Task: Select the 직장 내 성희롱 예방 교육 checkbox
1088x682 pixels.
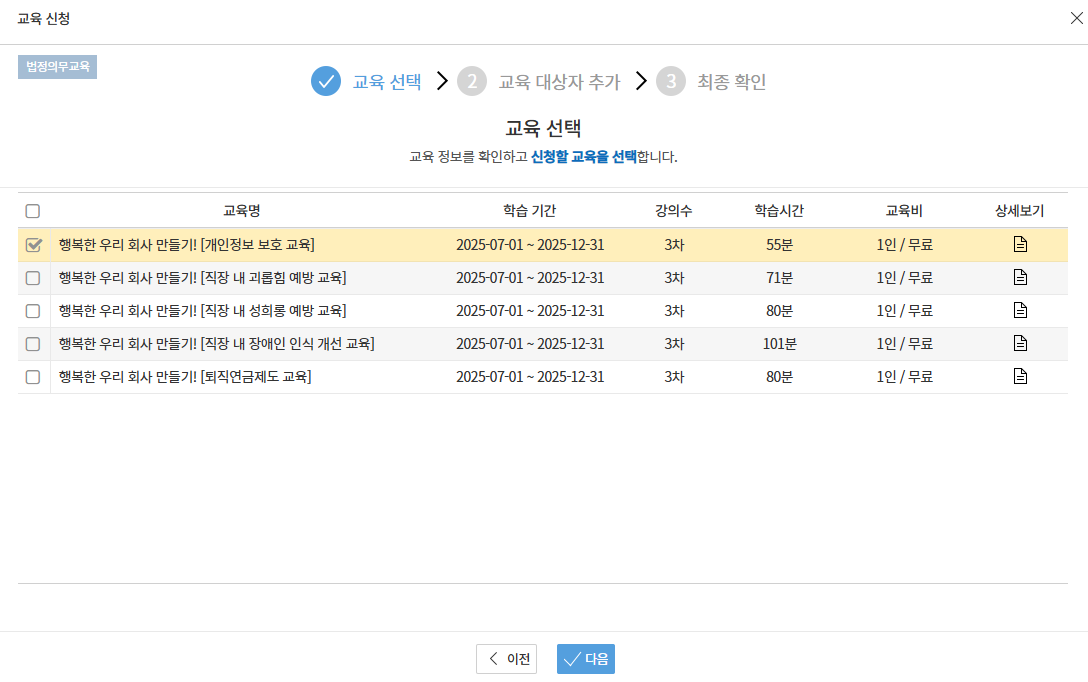Action: click(x=33, y=311)
